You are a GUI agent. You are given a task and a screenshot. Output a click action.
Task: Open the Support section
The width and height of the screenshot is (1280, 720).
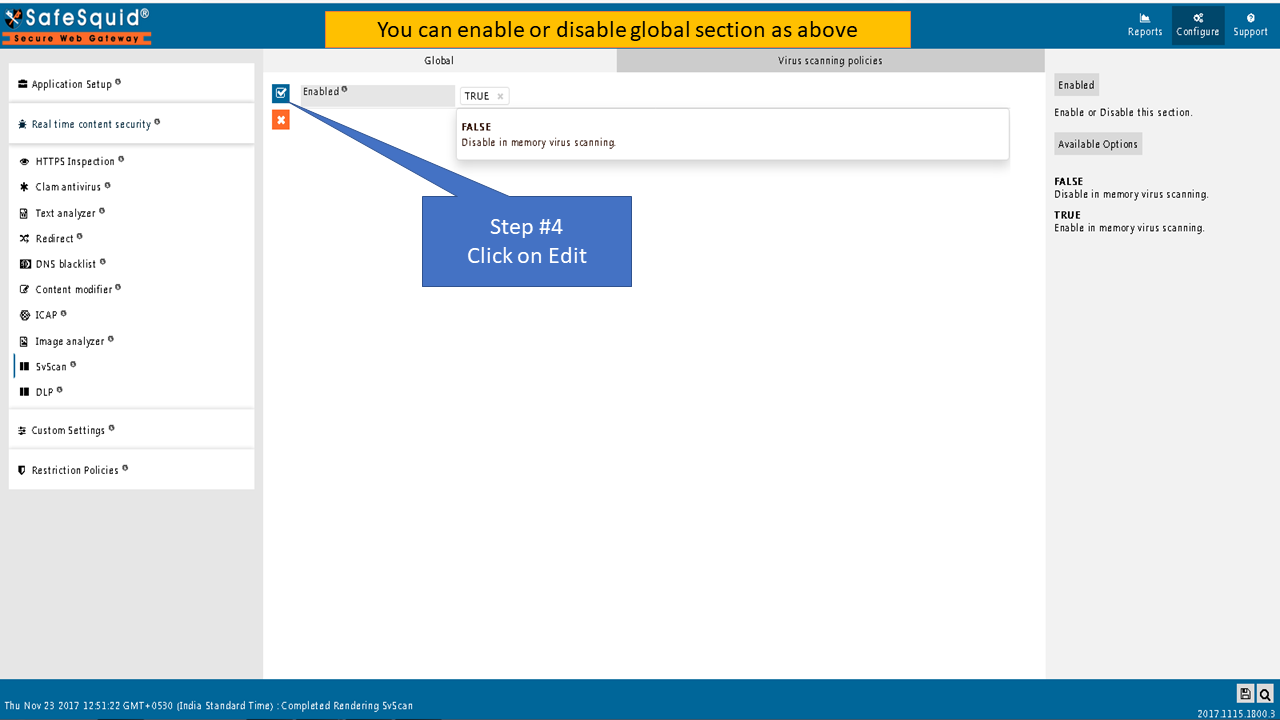(x=1250, y=25)
